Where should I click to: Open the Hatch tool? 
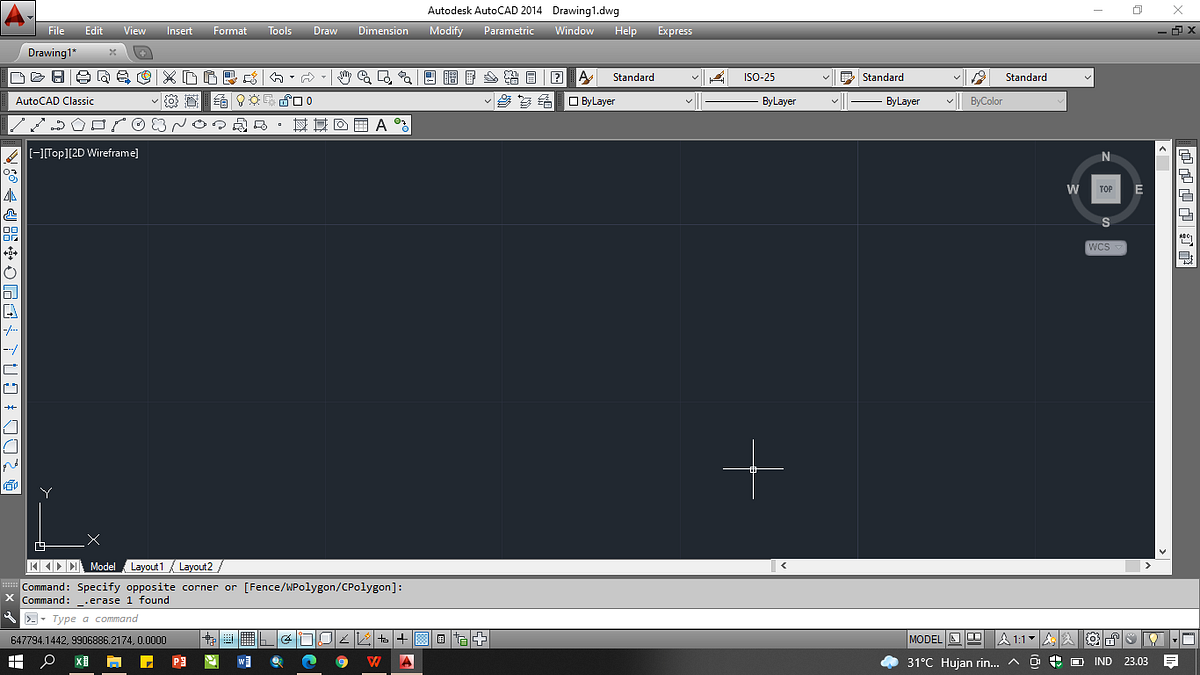click(298, 124)
